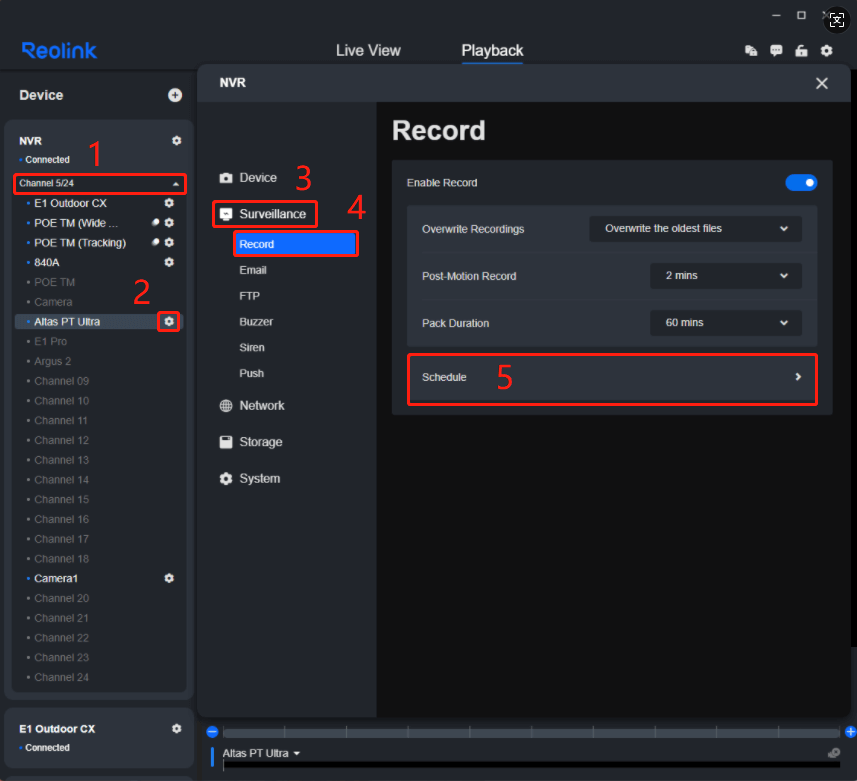
Task: Select the greyed POE TM channel
Action: 54,281
